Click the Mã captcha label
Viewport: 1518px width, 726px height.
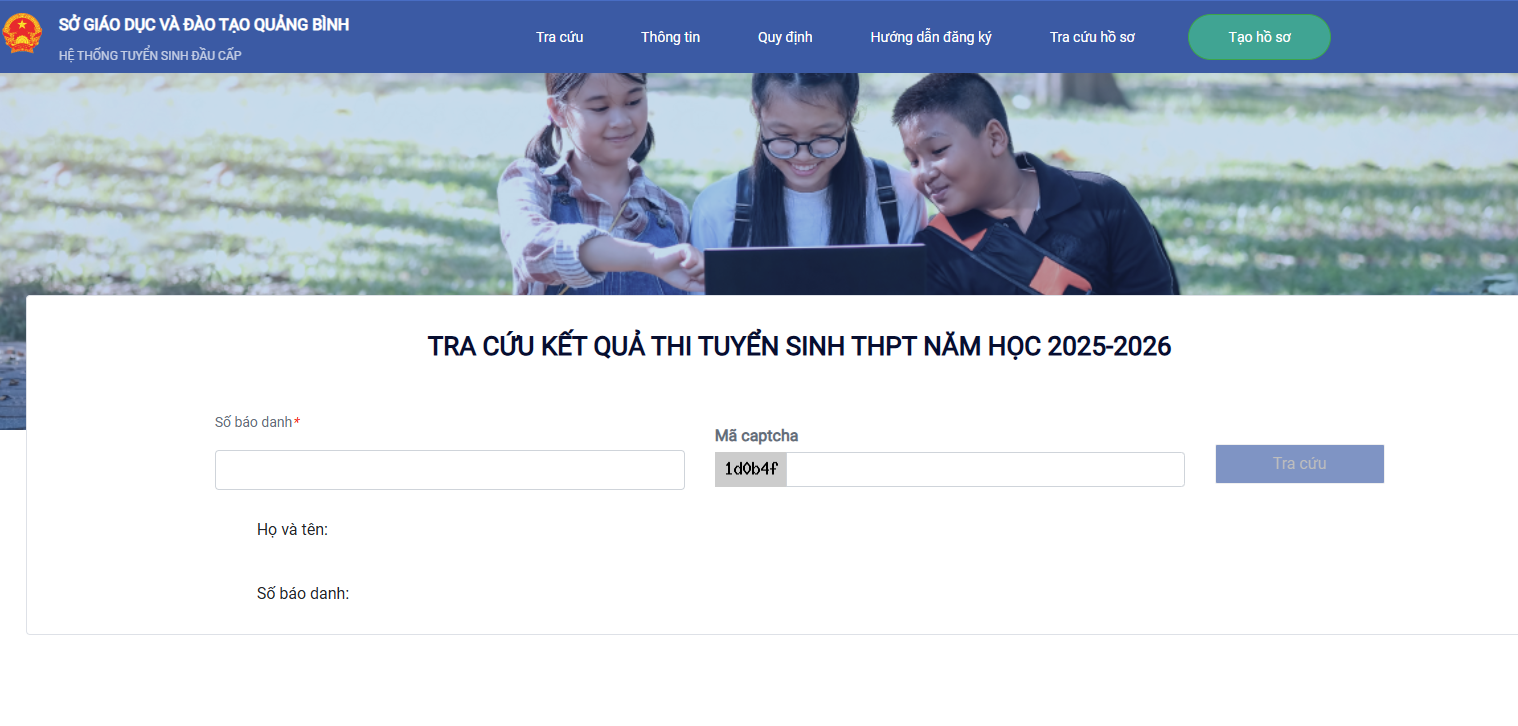756,436
